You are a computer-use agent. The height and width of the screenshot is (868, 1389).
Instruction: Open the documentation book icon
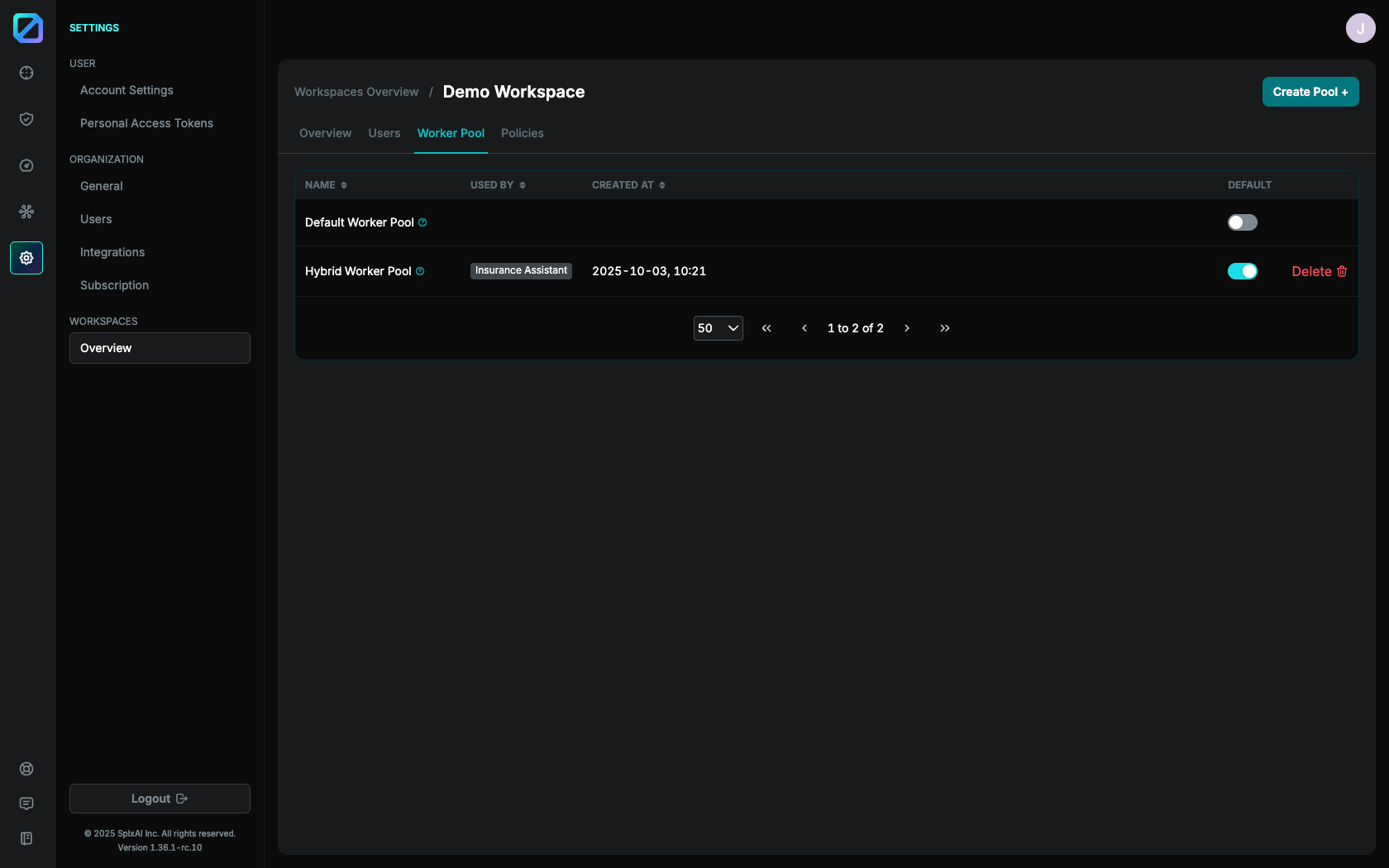pyautogui.click(x=26, y=838)
